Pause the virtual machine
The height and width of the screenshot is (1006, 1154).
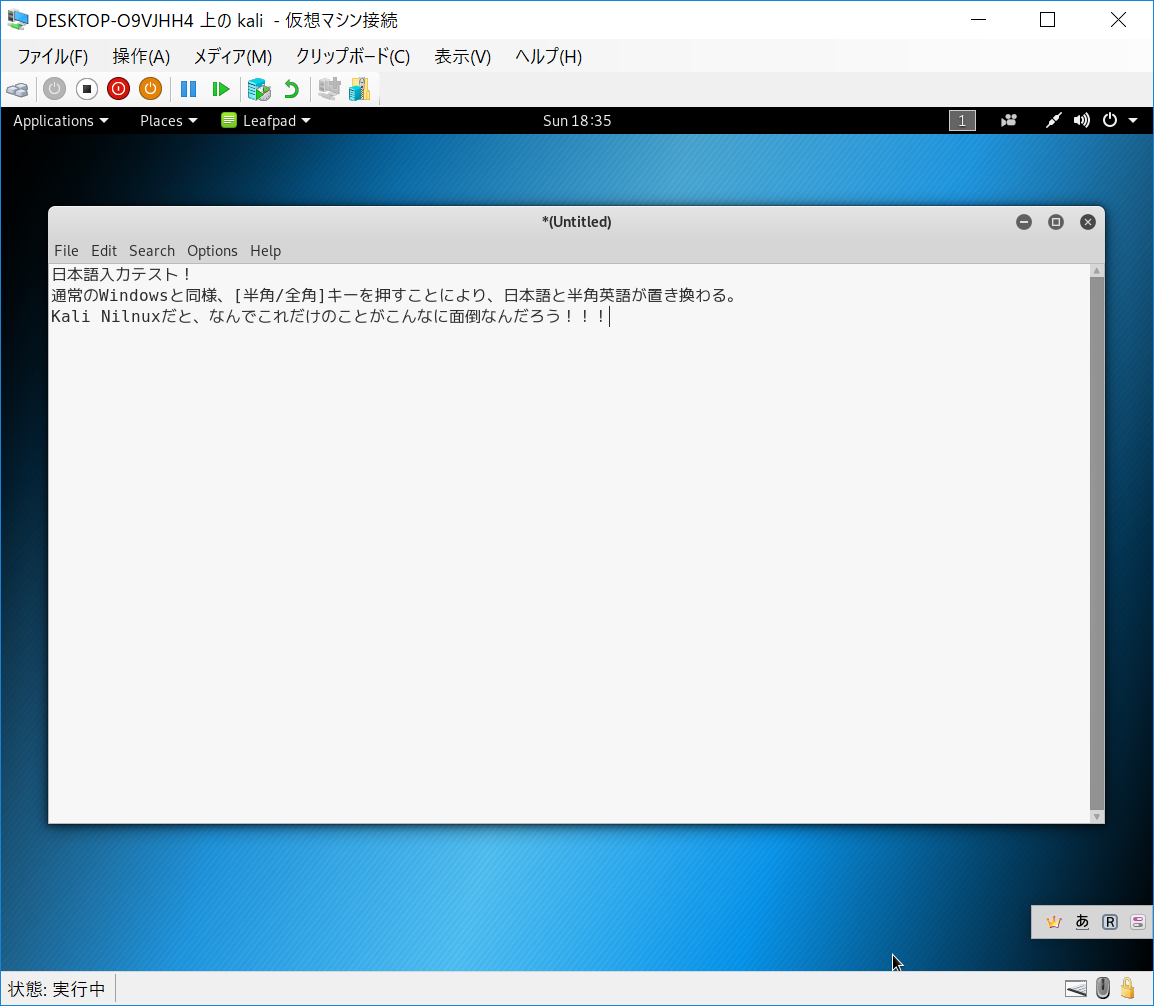[x=188, y=89]
